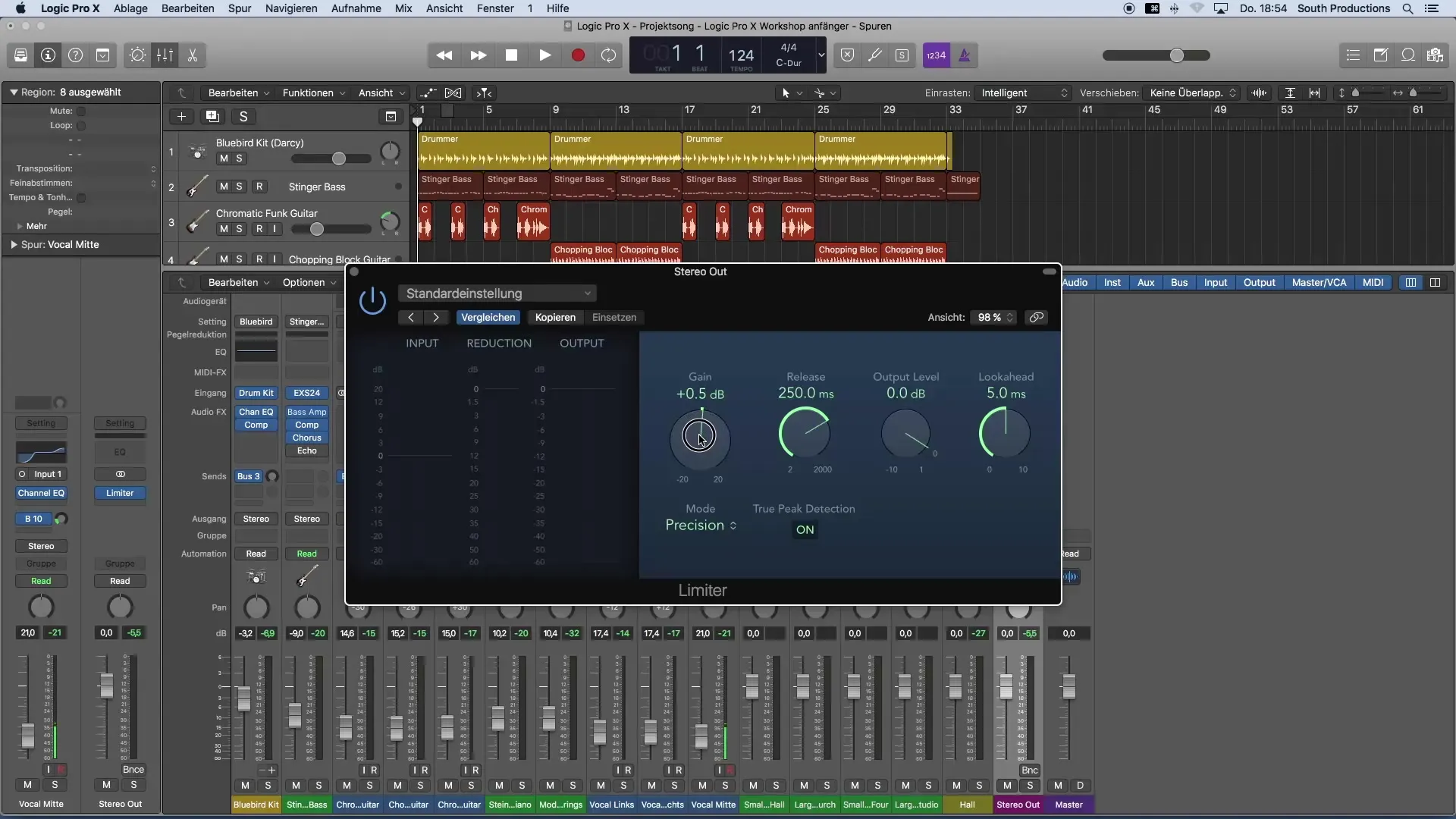Expand the Spur: Vocal Mitte section
The width and height of the screenshot is (1456, 819).
pyautogui.click(x=14, y=245)
